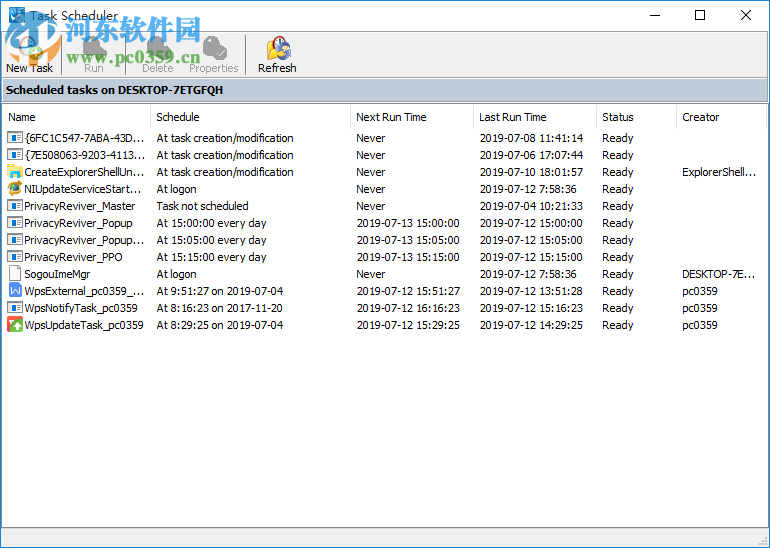Click schedule 'Task not scheduled'

202,206
